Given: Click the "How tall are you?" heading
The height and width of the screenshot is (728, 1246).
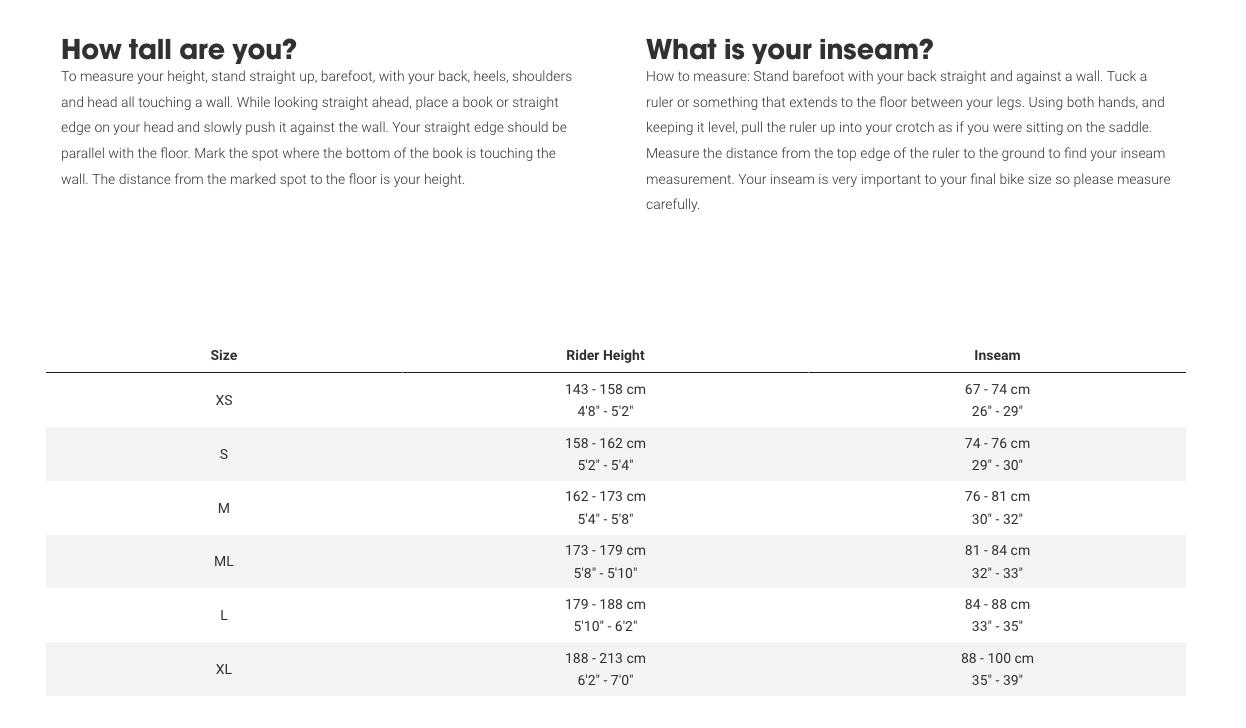Looking at the screenshot, I should click(179, 49).
